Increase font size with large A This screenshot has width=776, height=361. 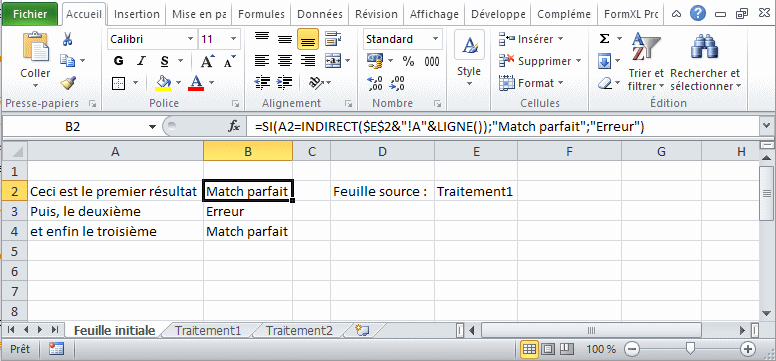pyautogui.click(x=207, y=61)
